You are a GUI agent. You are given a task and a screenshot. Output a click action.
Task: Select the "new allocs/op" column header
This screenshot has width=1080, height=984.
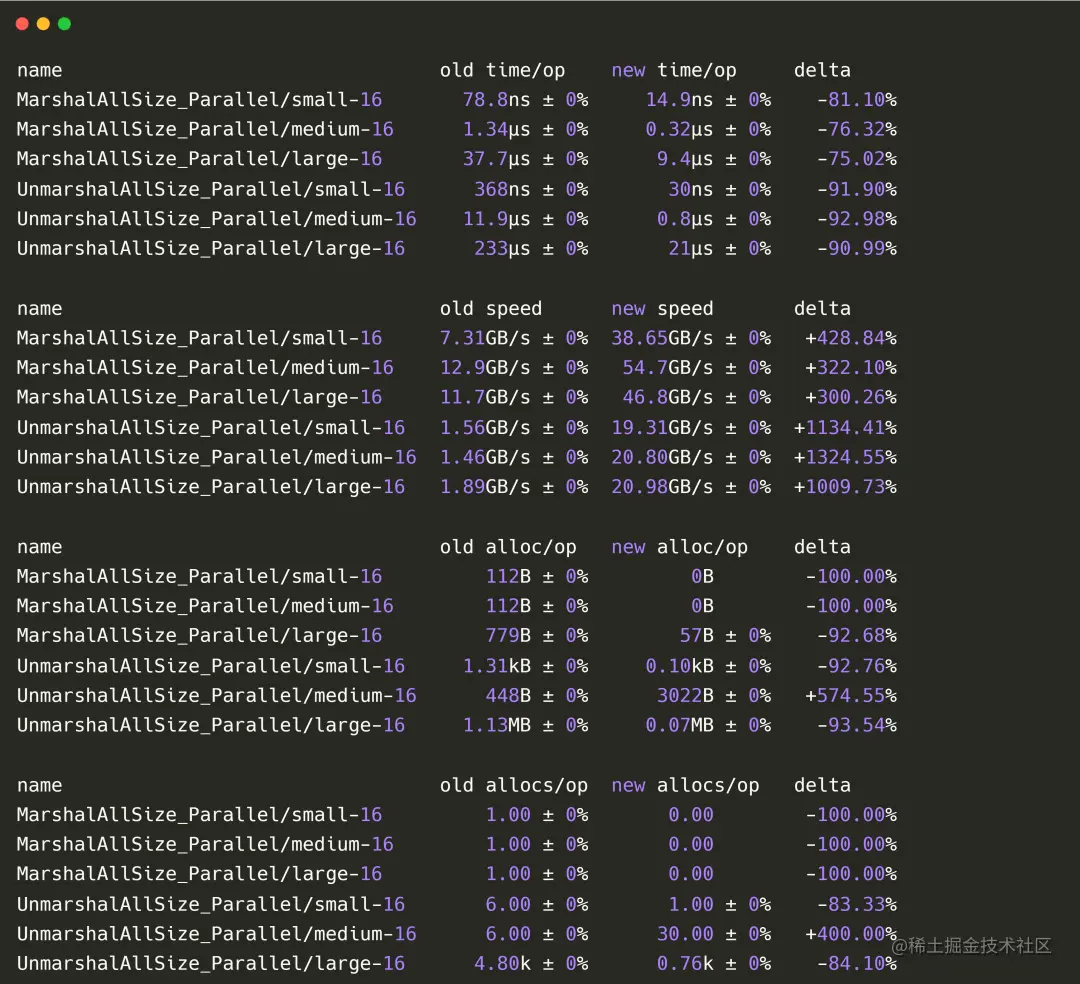(685, 785)
